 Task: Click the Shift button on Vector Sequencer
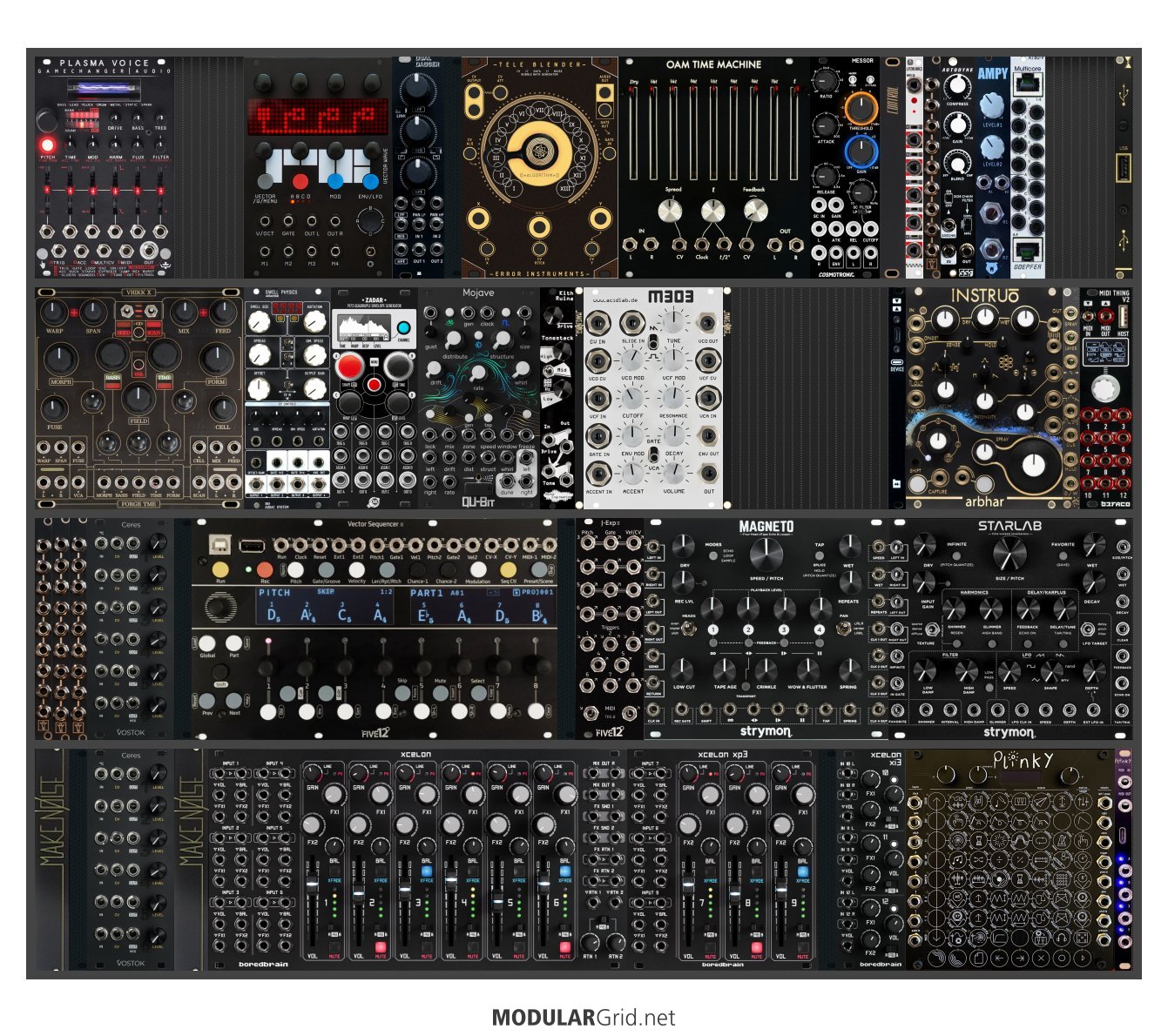click(x=220, y=672)
